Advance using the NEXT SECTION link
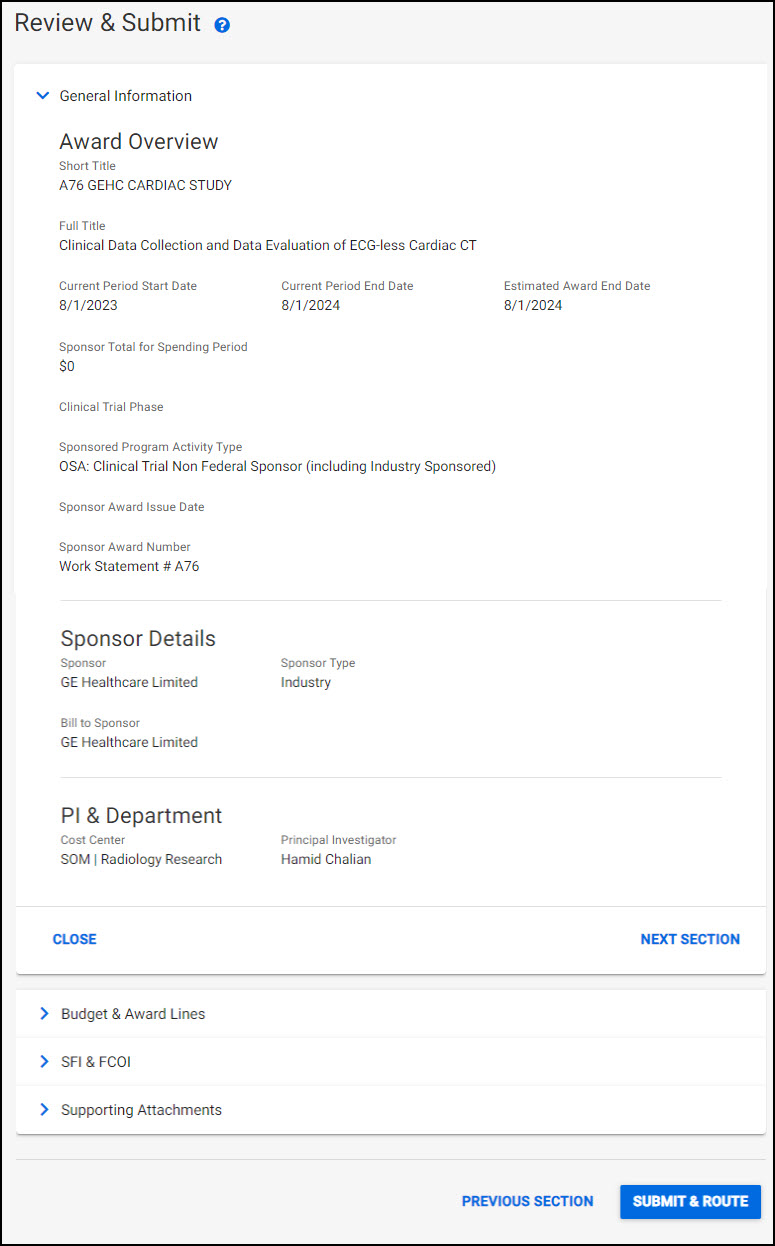This screenshot has width=775, height=1246. click(690, 939)
